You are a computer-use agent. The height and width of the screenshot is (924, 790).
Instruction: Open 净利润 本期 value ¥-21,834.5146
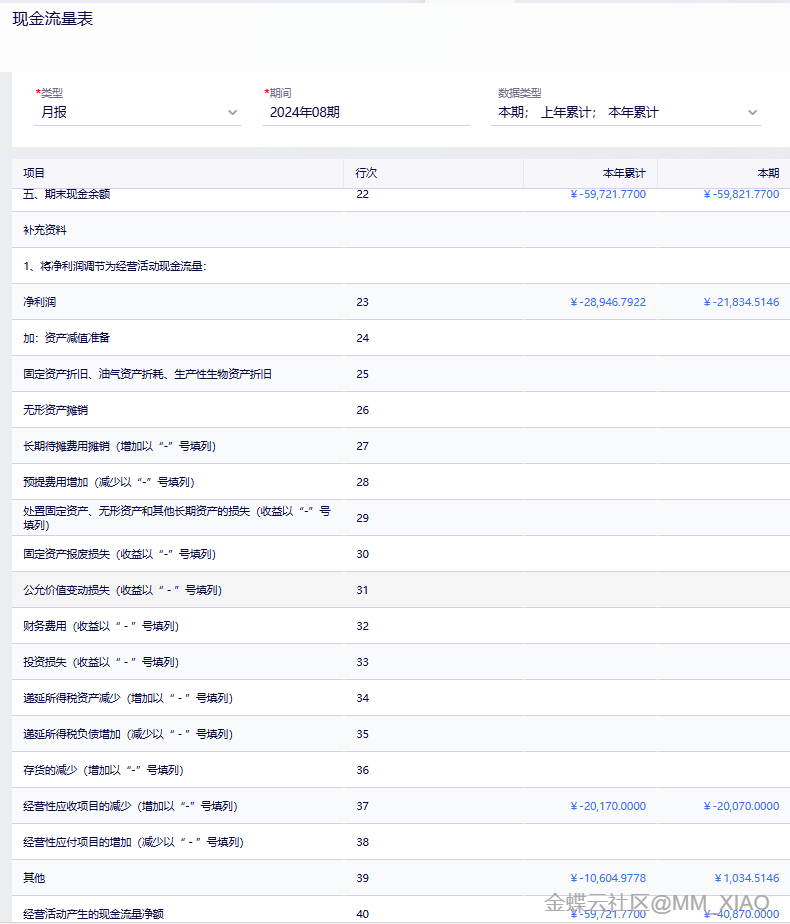pos(741,302)
